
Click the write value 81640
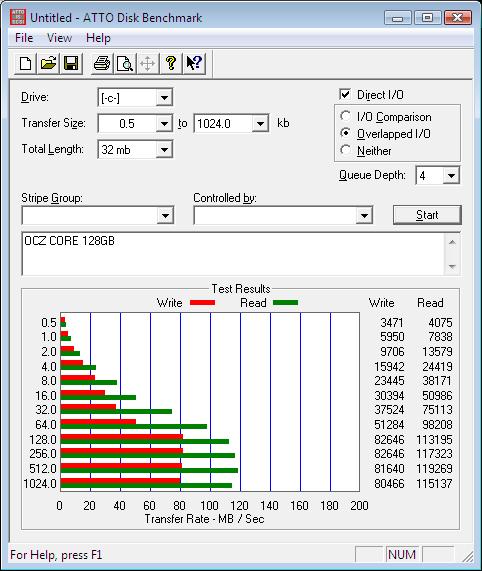(389, 469)
